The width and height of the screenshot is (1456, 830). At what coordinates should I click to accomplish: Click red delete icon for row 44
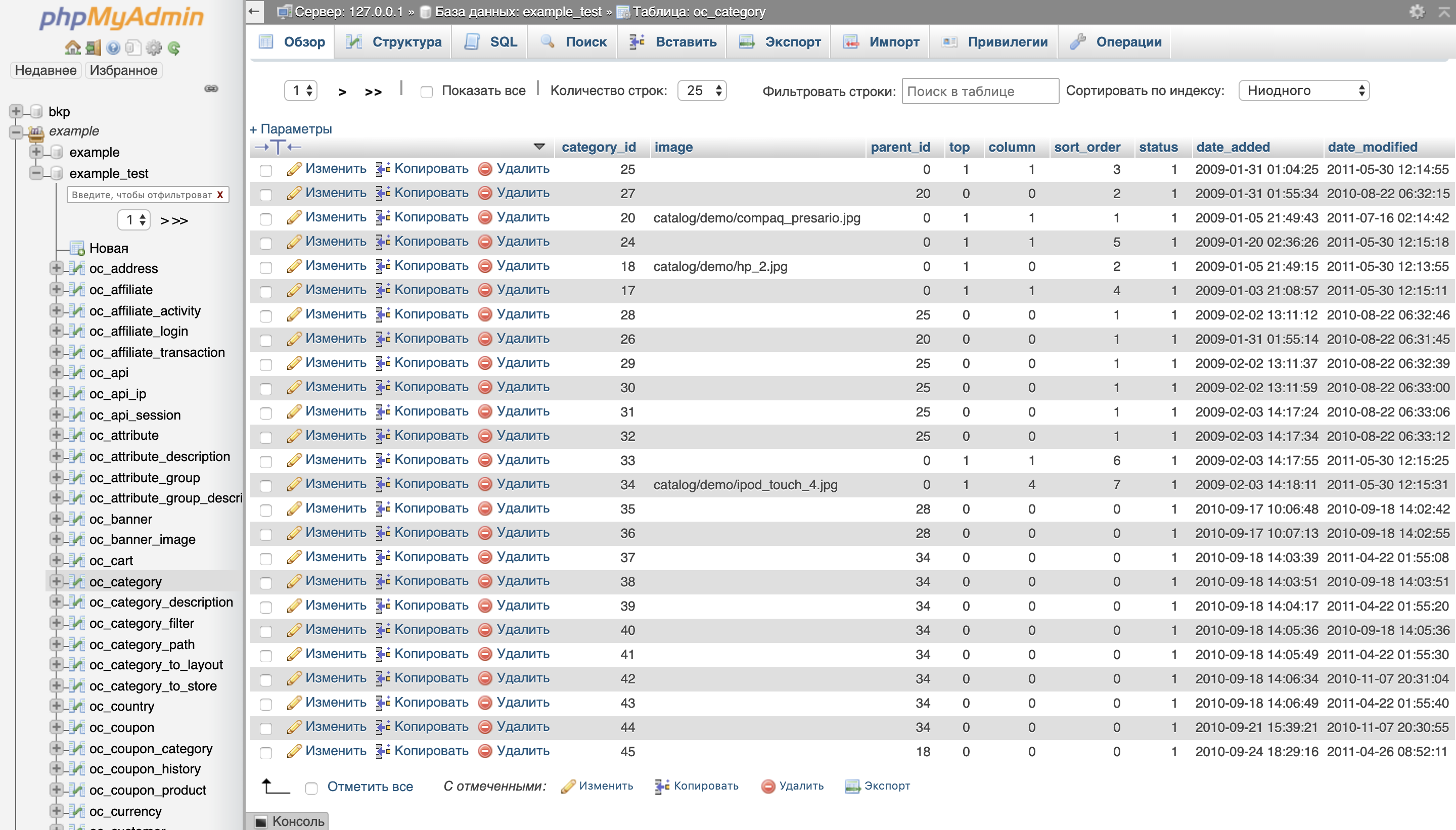485,727
